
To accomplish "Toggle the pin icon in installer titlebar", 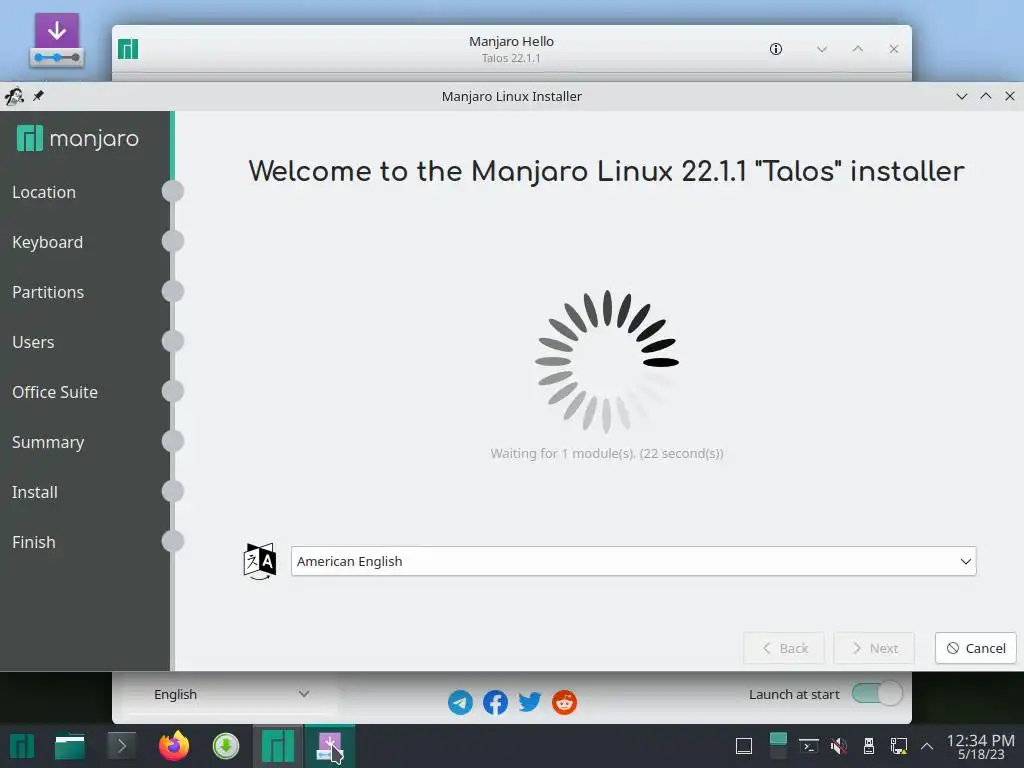I will tap(39, 96).
